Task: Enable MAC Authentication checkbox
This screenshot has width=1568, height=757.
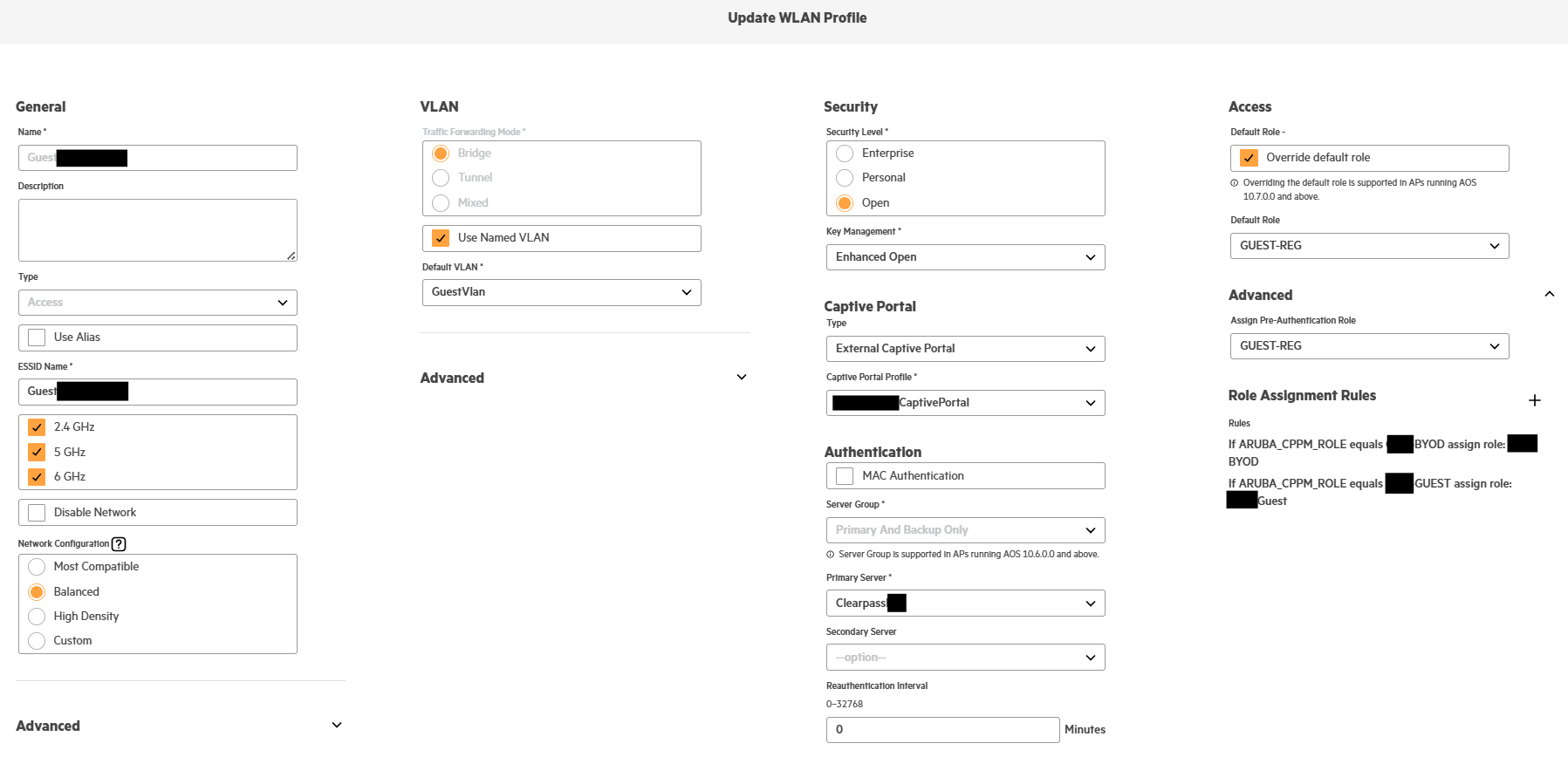Action: (x=845, y=476)
